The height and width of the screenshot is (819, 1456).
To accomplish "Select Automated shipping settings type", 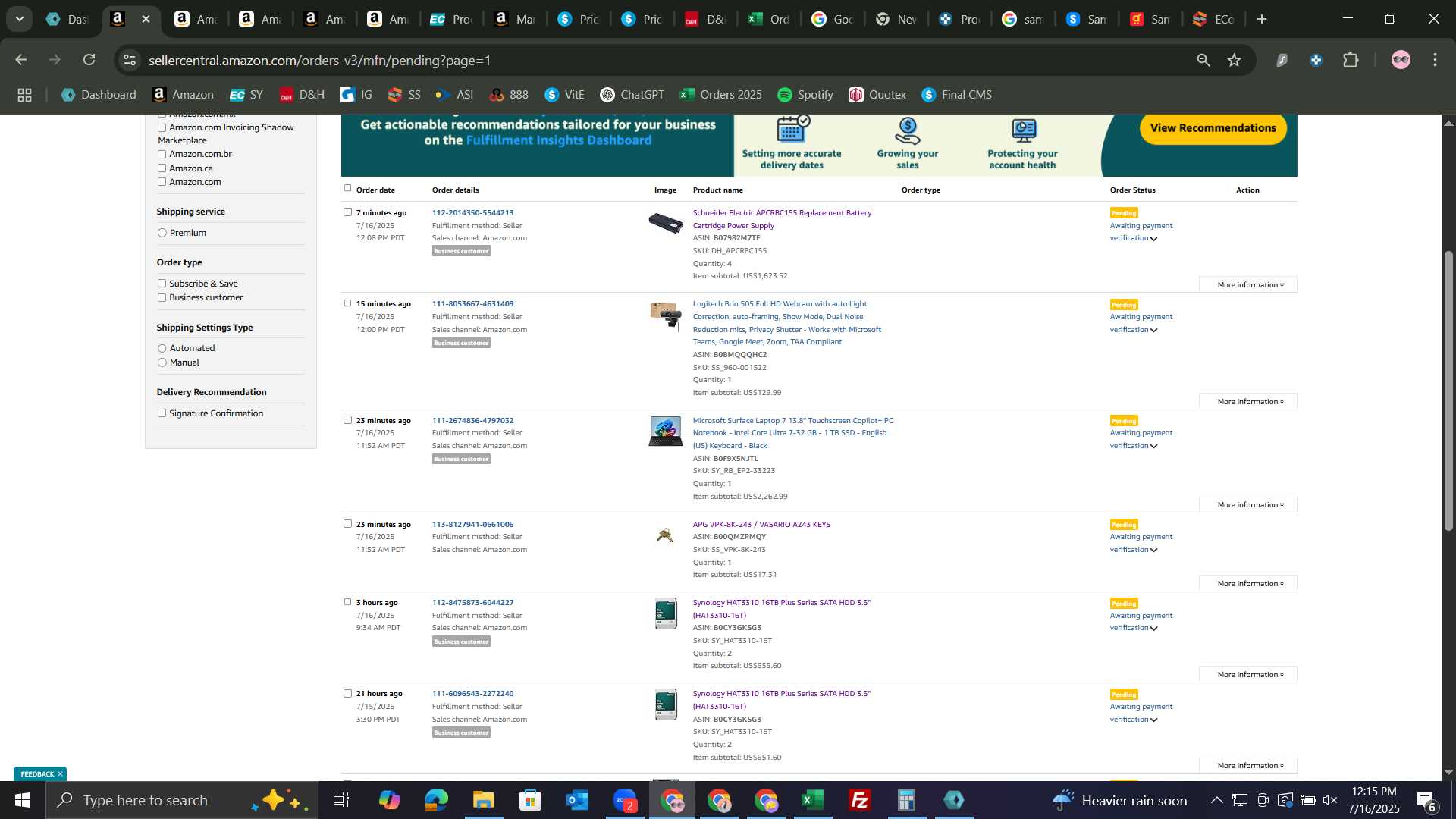I will [x=162, y=348].
